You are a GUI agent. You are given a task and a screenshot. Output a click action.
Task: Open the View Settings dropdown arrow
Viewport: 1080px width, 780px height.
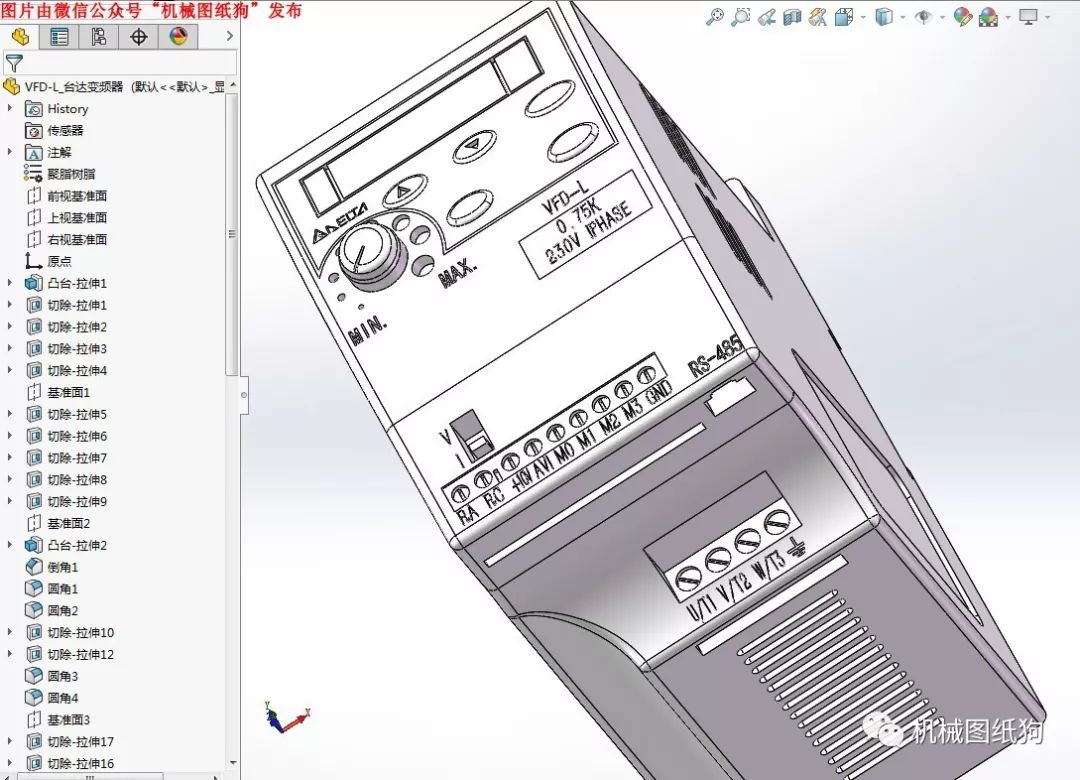point(1048,17)
